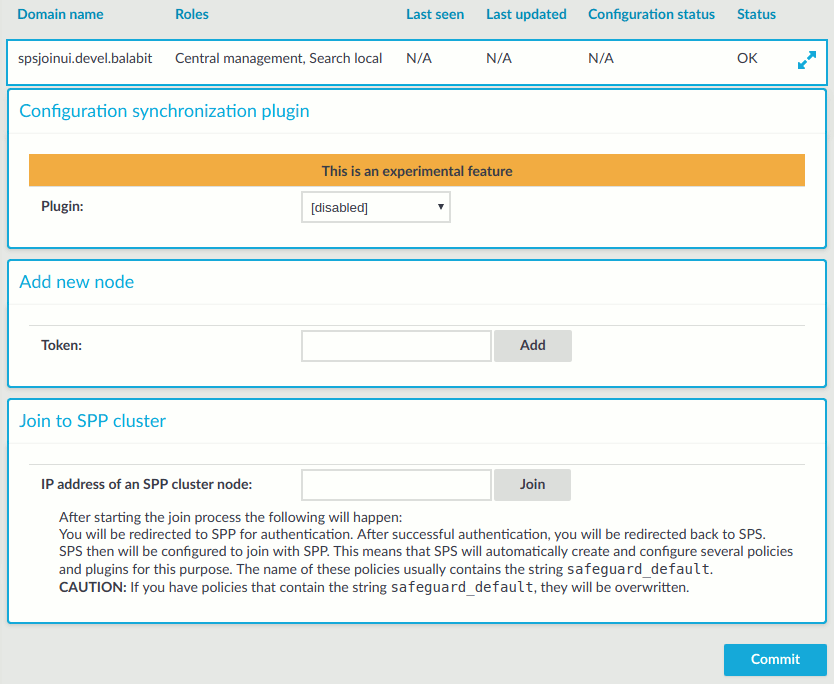Click the N/A value under Last seen
The width and height of the screenshot is (834, 684).
419,59
